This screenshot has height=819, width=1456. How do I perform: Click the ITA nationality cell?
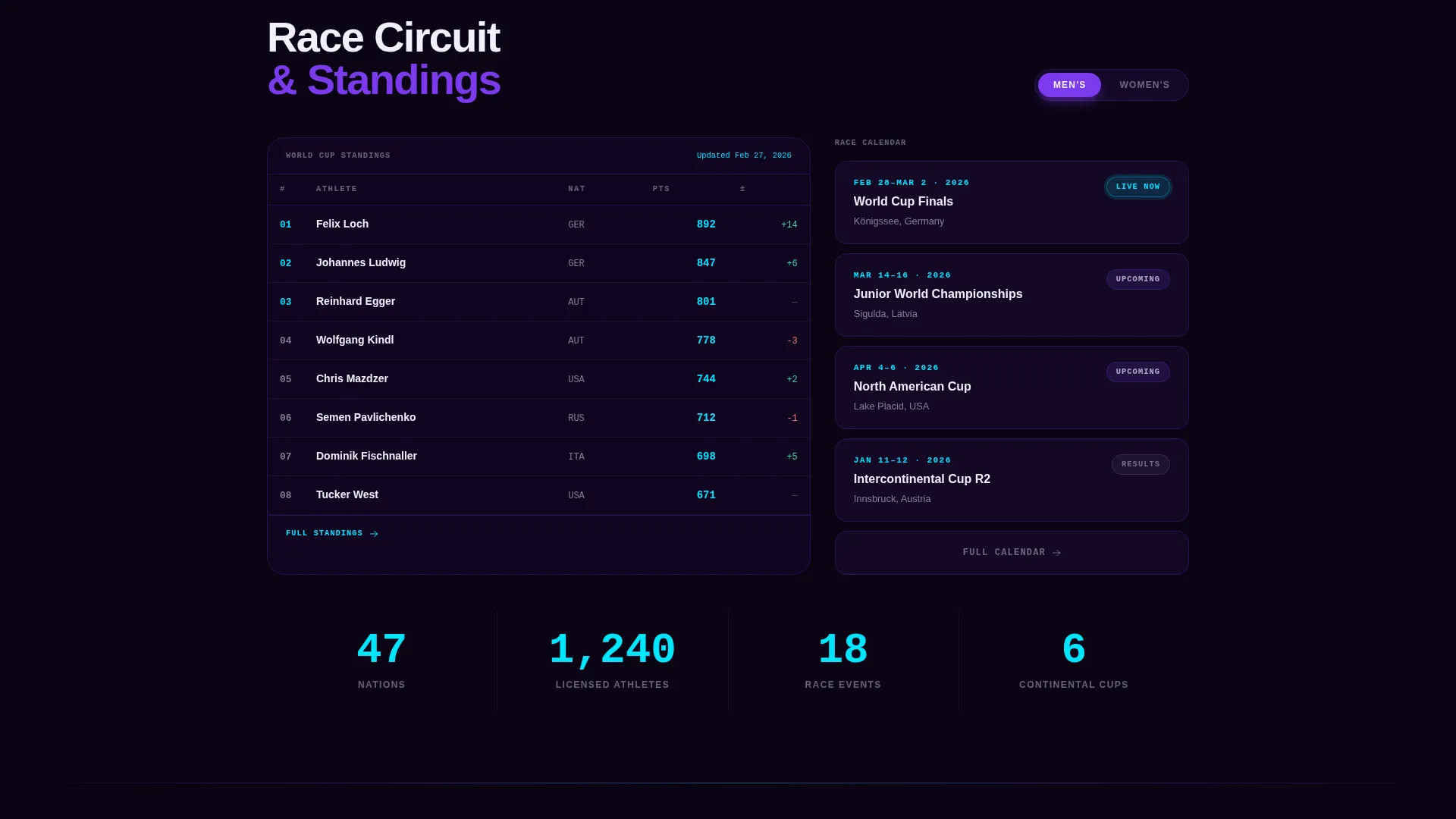(x=576, y=457)
